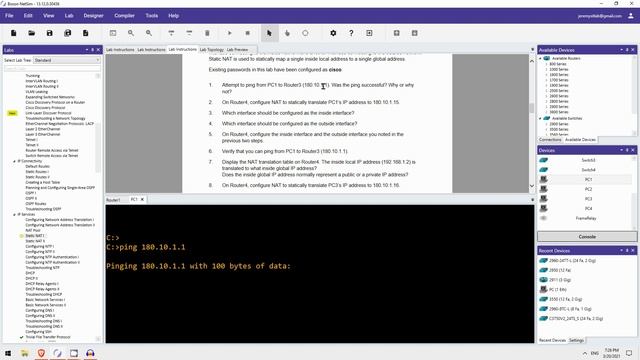Open OSPF Routes lab
The width and height of the screenshot is (640, 360).
pyautogui.click(x=36, y=204)
